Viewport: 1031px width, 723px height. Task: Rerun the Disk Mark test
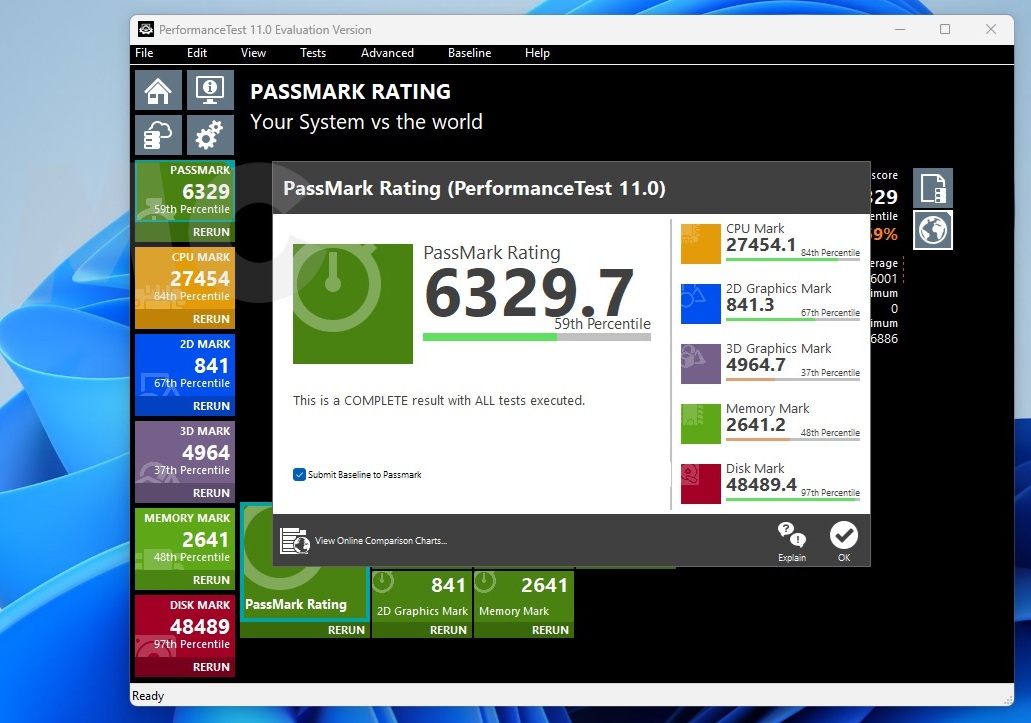point(211,667)
